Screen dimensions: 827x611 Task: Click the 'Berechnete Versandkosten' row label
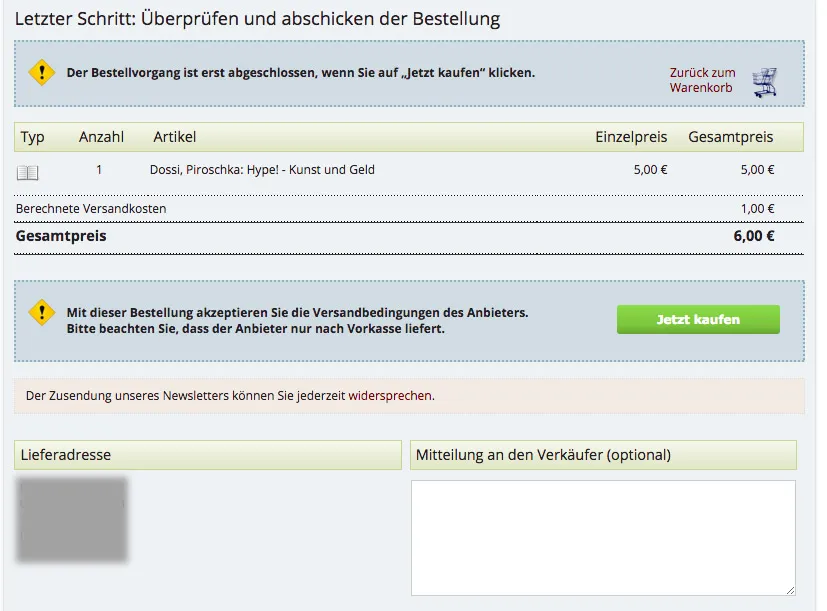coord(91,209)
